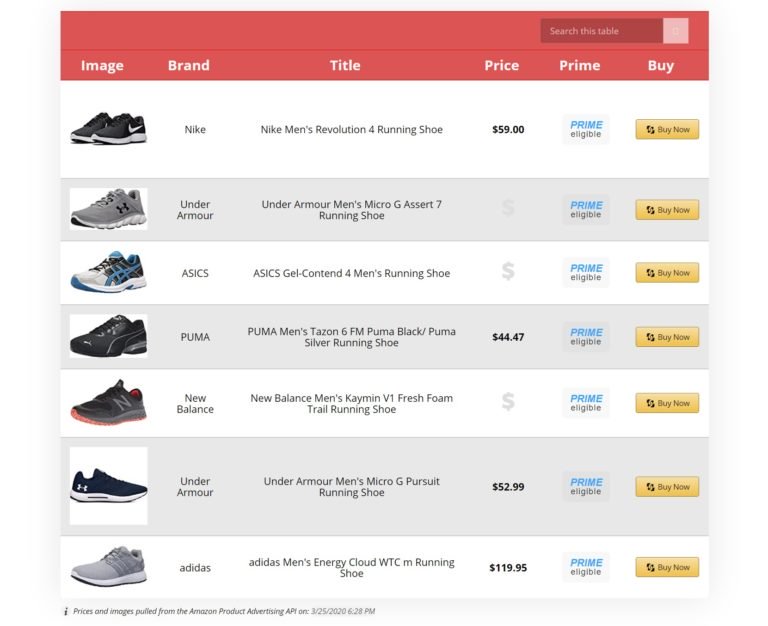
Task: Click Prime eligible badge in Nike row
Action: pyautogui.click(x=586, y=129)
